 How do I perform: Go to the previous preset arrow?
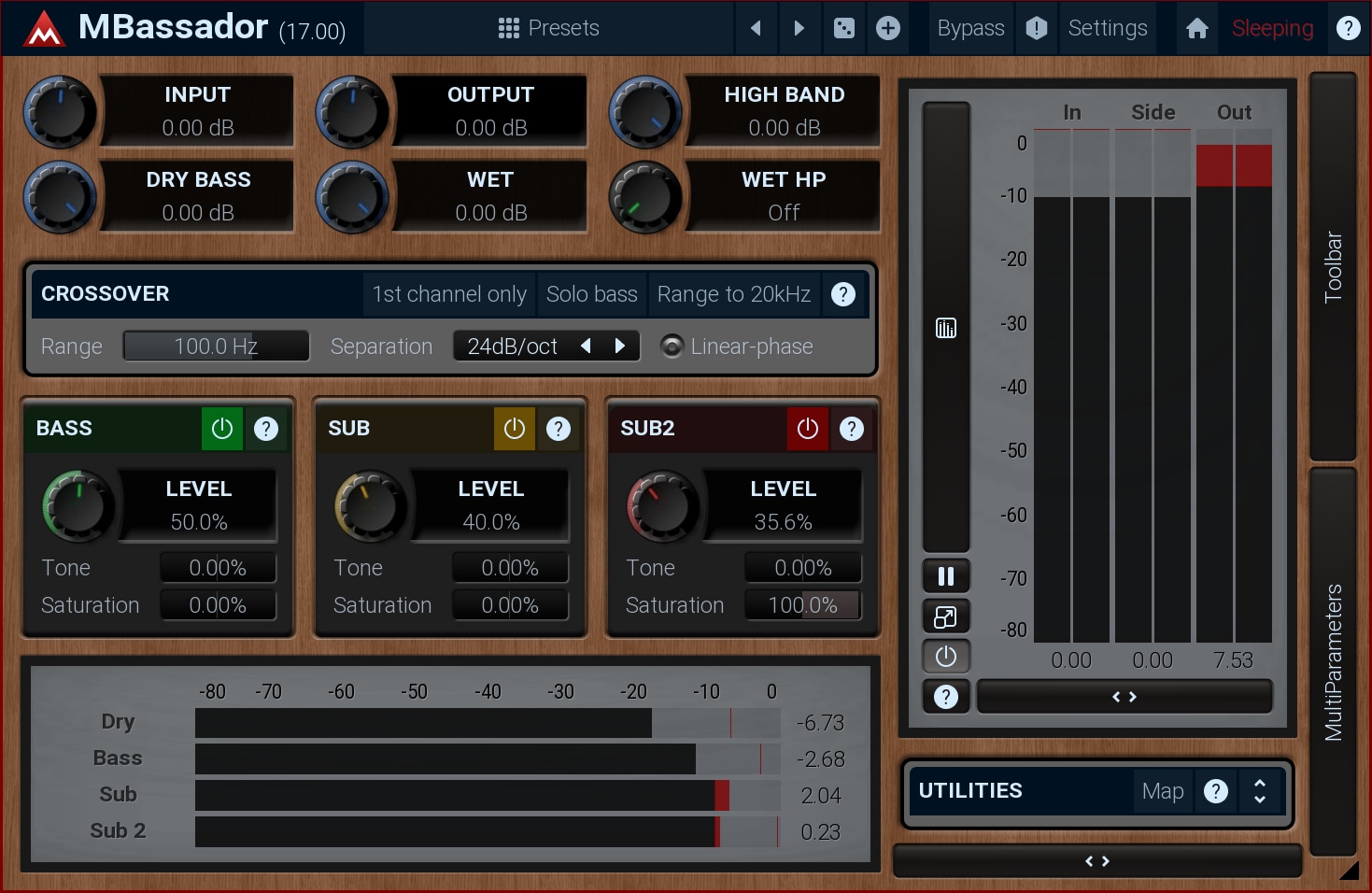pos(757,28)
